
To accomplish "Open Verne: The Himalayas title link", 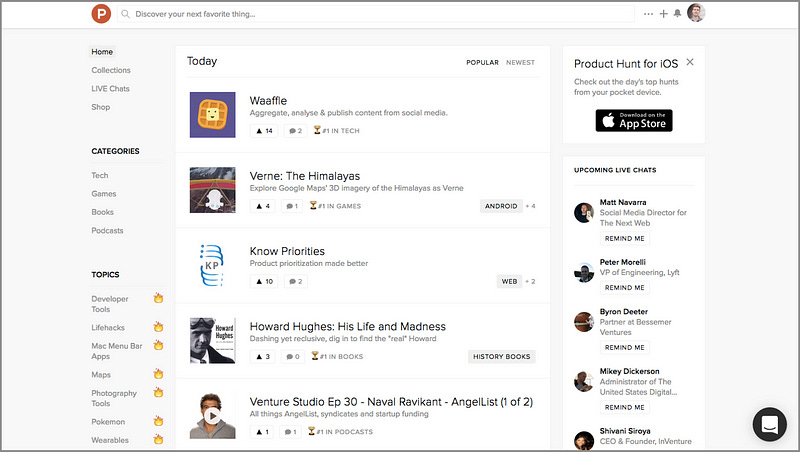I will [x=305, y=176].
